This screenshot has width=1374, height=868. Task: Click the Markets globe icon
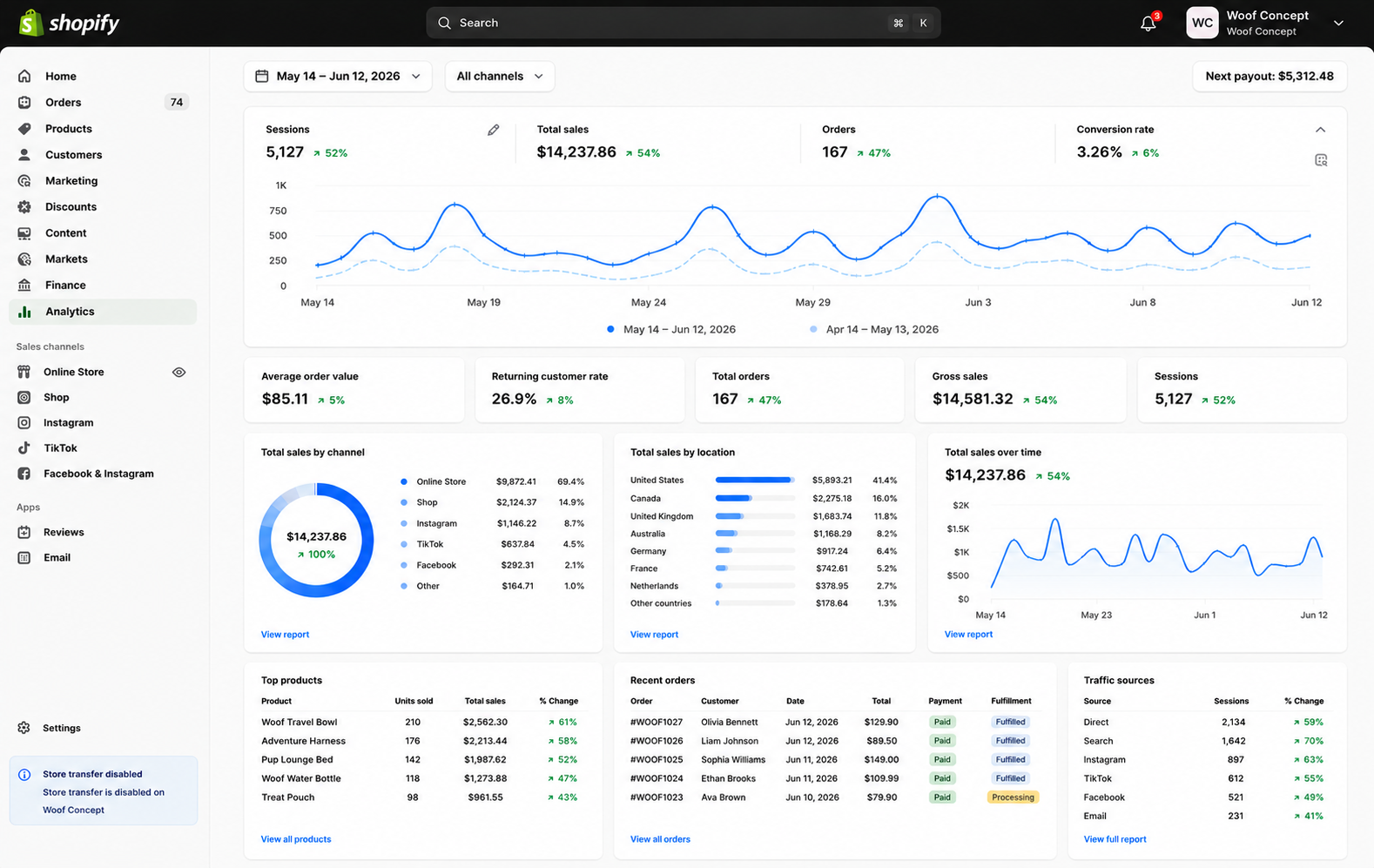coord(24,259)
